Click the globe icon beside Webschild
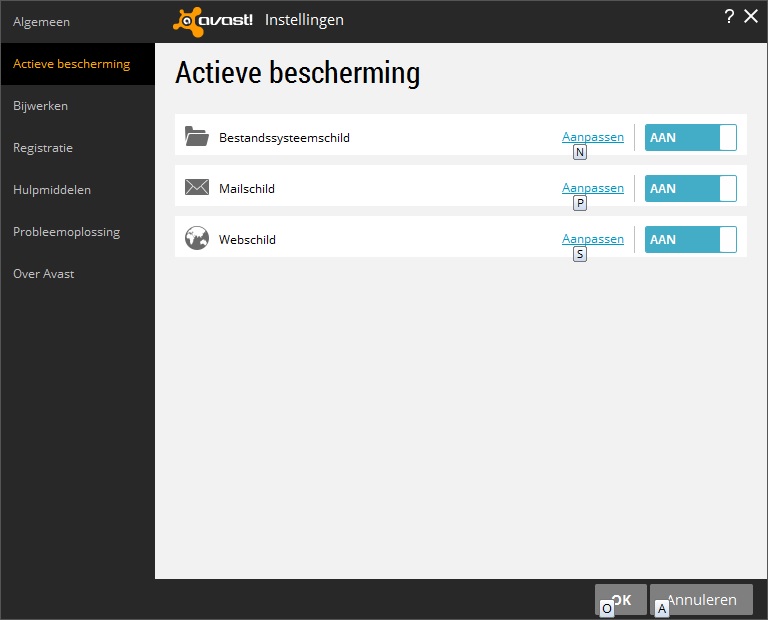768x620 pixels. [196, 238]
